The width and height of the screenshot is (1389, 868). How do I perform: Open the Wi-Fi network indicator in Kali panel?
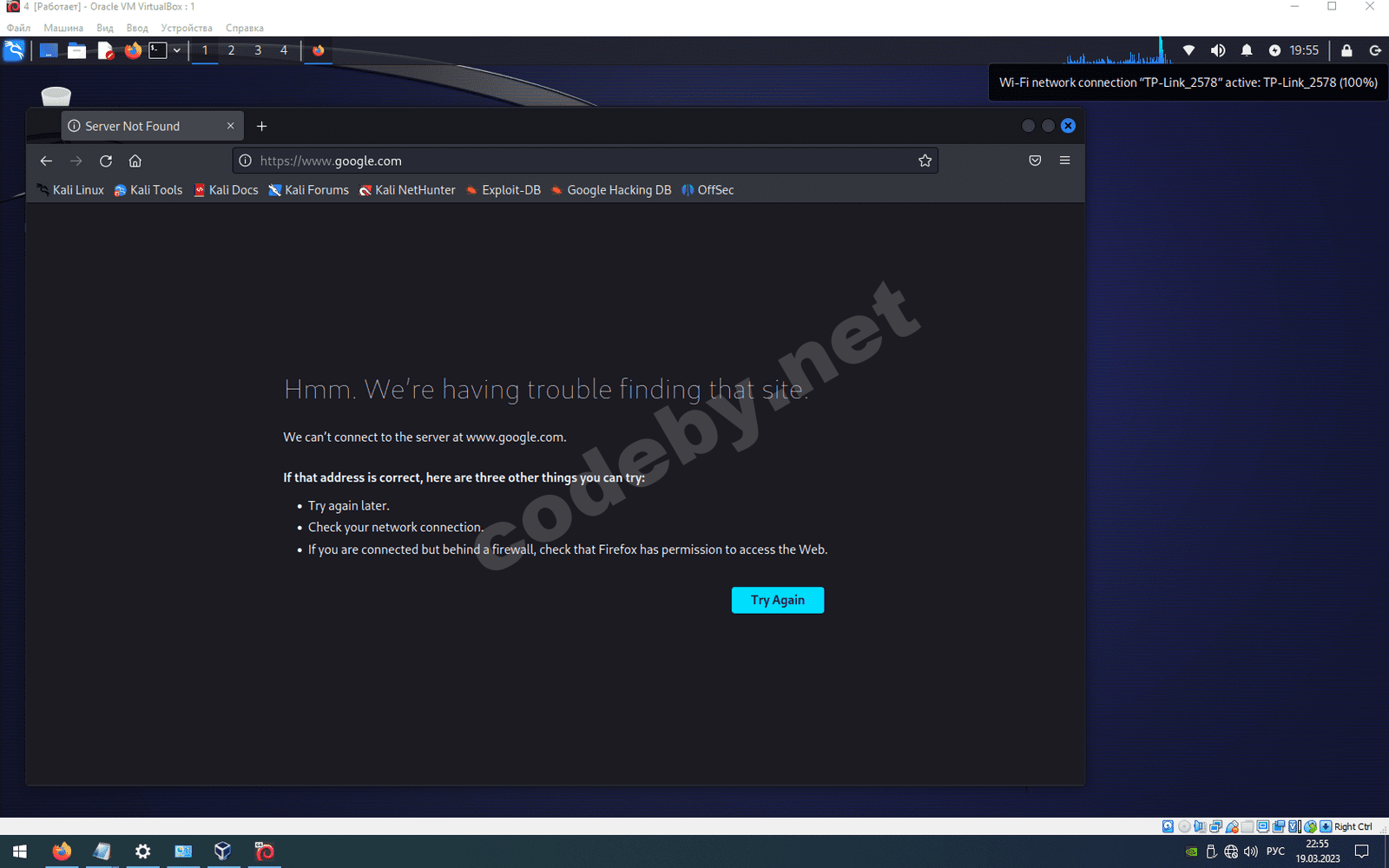point(1189,50)
